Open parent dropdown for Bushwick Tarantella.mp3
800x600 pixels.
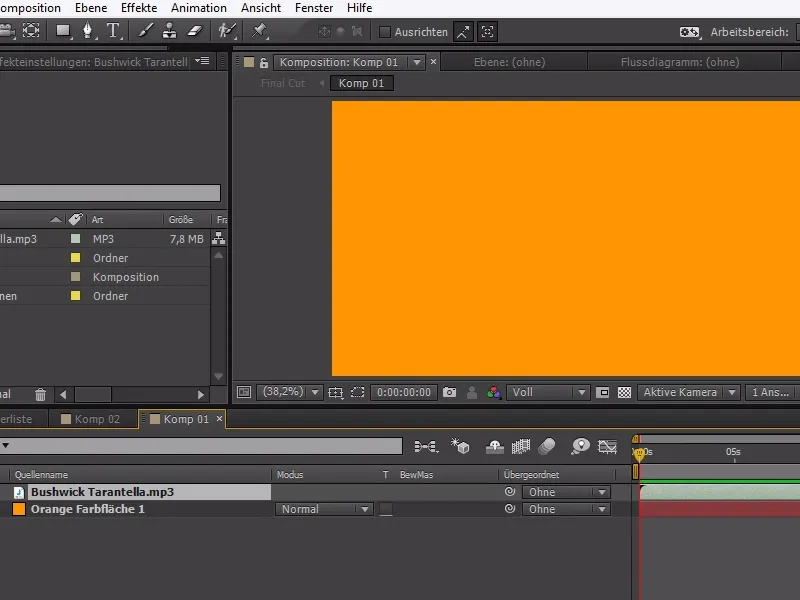point(566,492)
